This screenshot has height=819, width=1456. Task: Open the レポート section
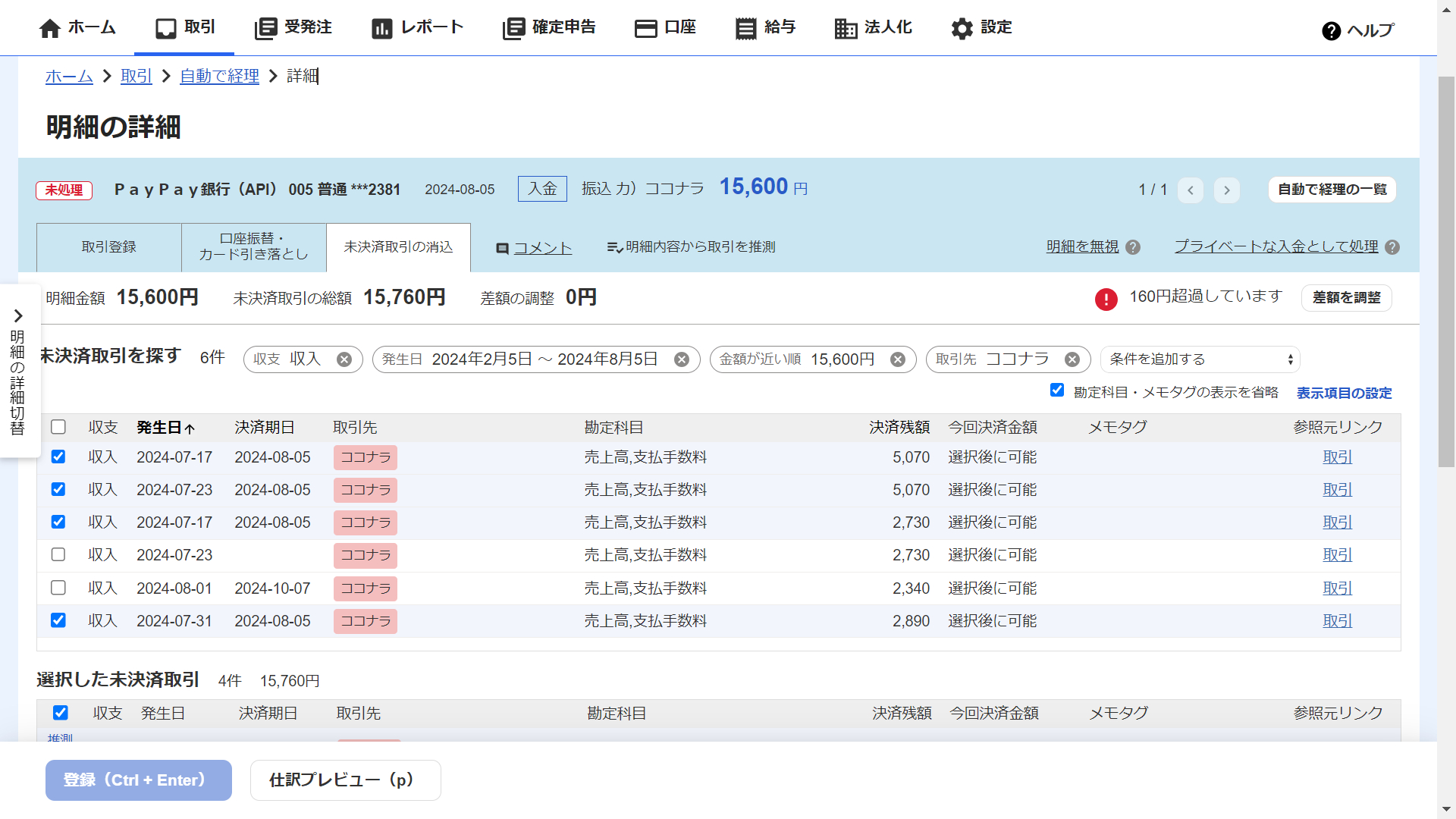coord(416,27)
